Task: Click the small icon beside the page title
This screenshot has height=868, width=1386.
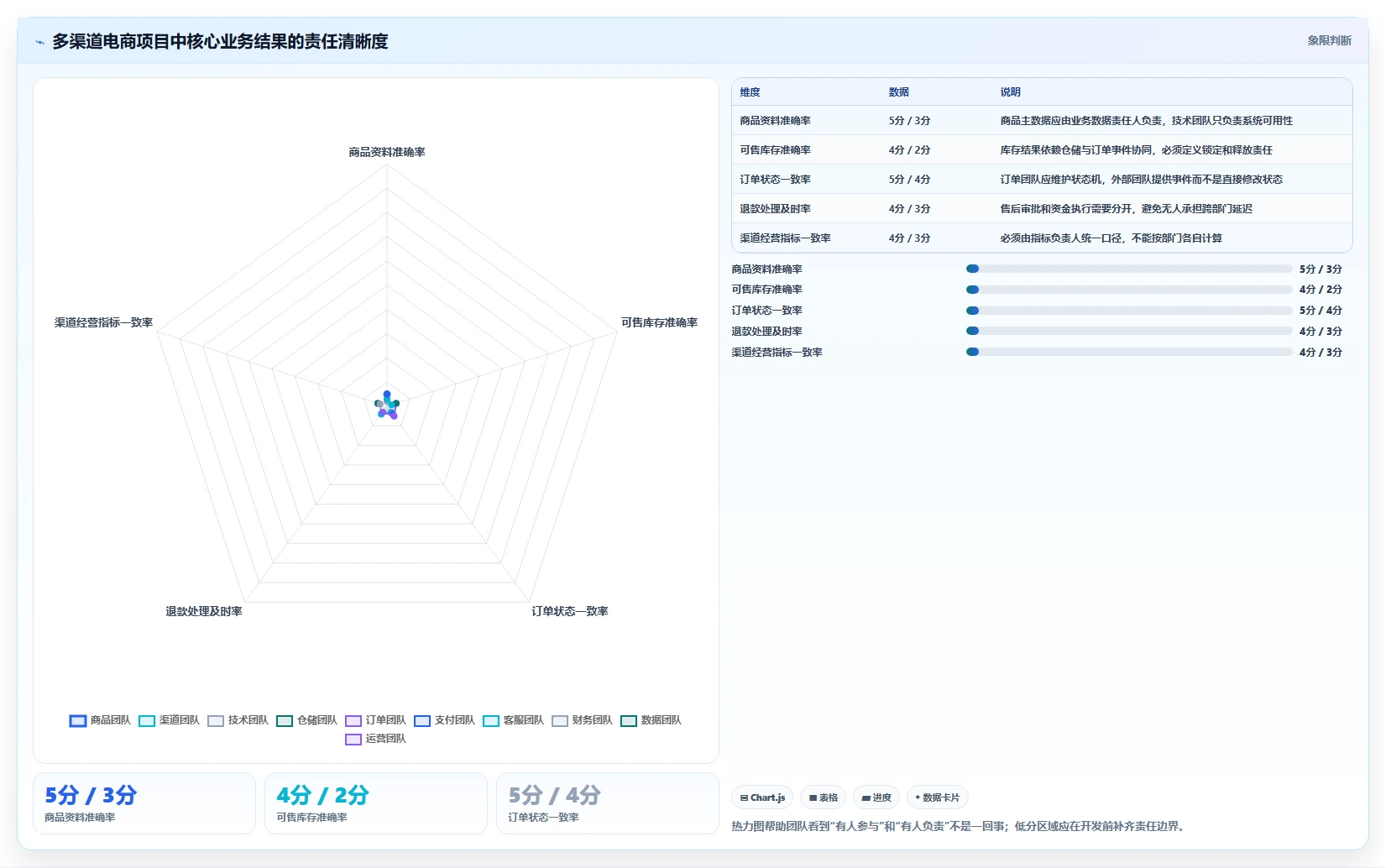Action: pyautogui.click(x=39, y=42)
